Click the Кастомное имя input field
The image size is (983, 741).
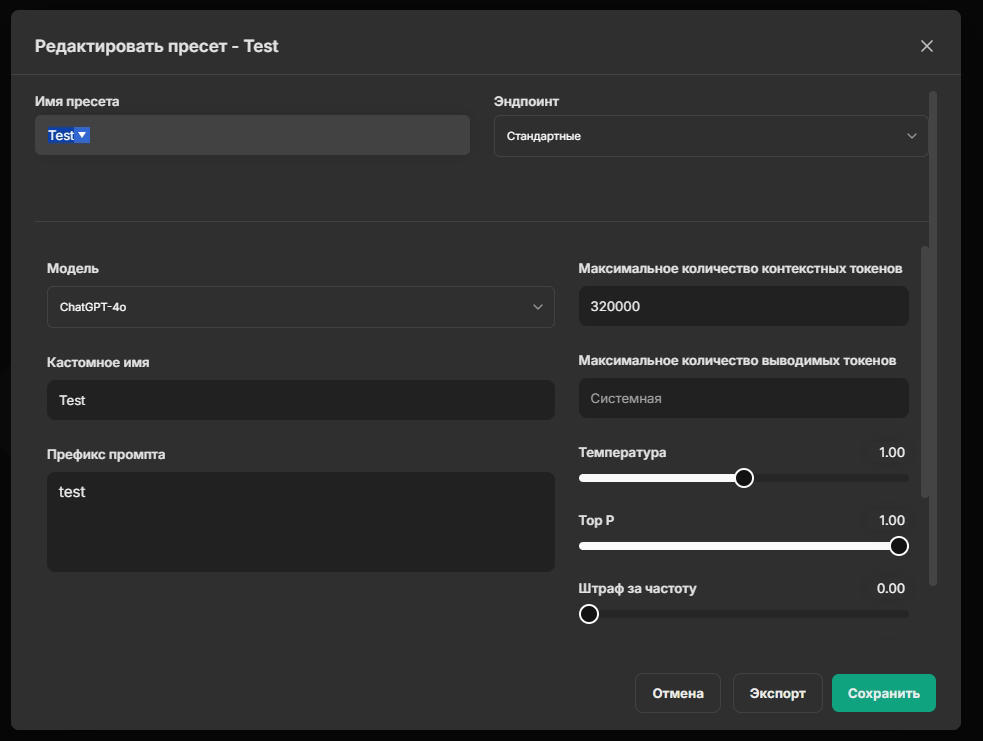(300, 400)
